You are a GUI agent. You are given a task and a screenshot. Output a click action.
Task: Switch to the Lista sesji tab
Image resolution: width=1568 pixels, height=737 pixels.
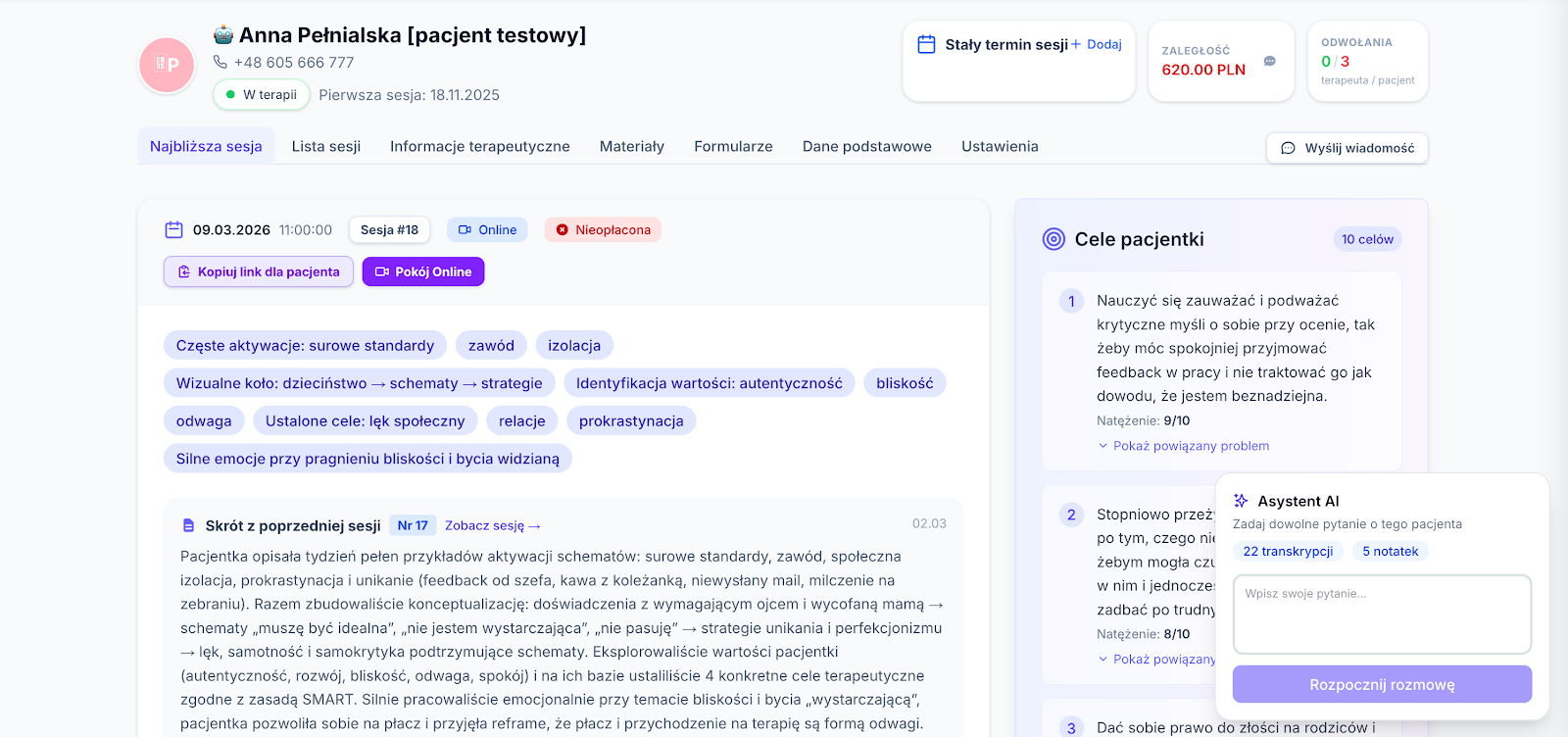[326, 147]
